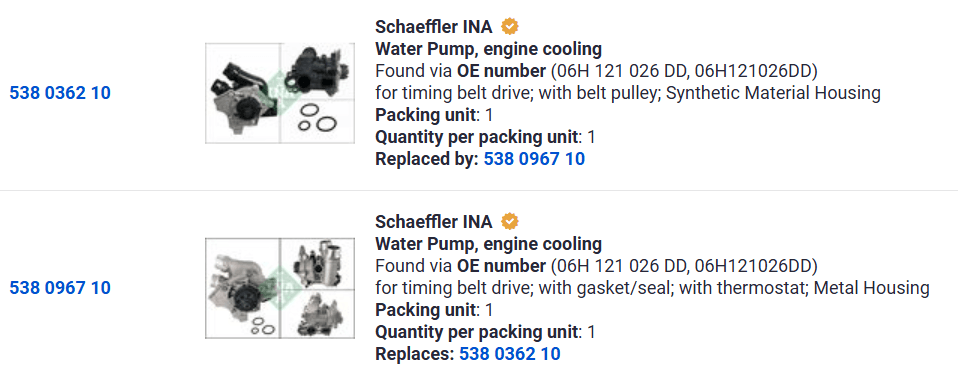View the upper small metal pump photo
958x382 pixels.
[317, 263]
